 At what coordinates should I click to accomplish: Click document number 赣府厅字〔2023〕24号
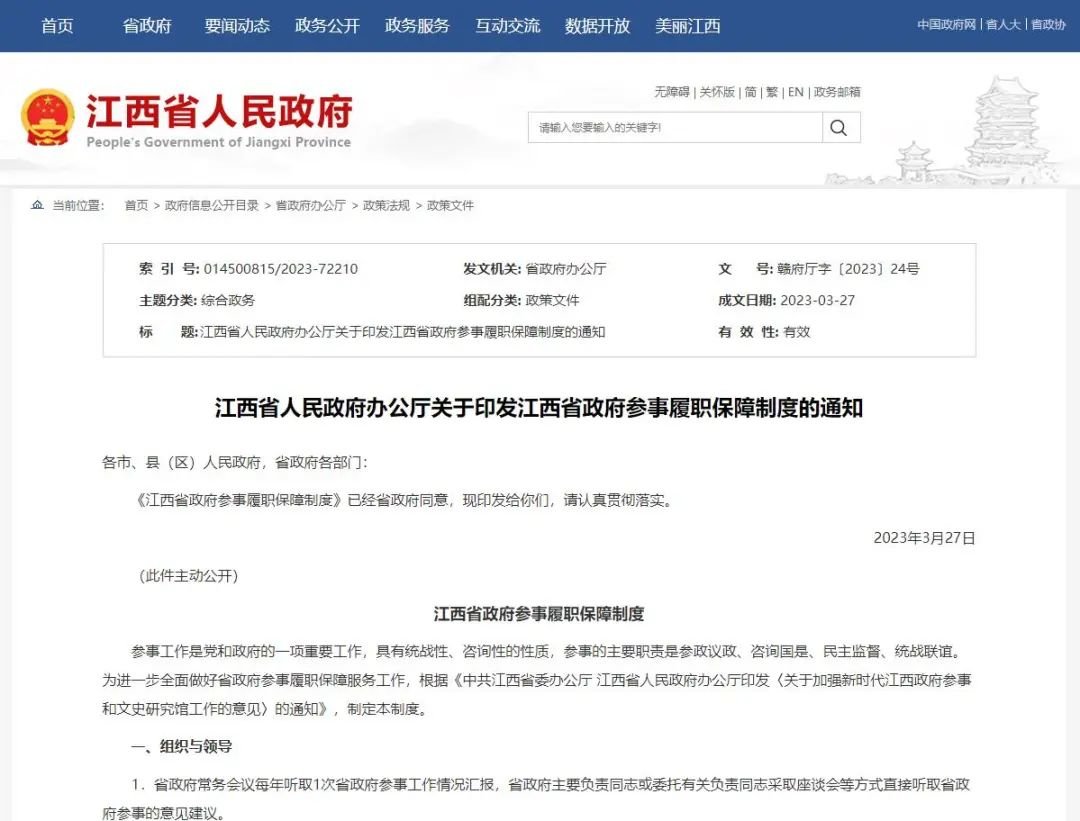pyautogui.click(x=848, y=269)
